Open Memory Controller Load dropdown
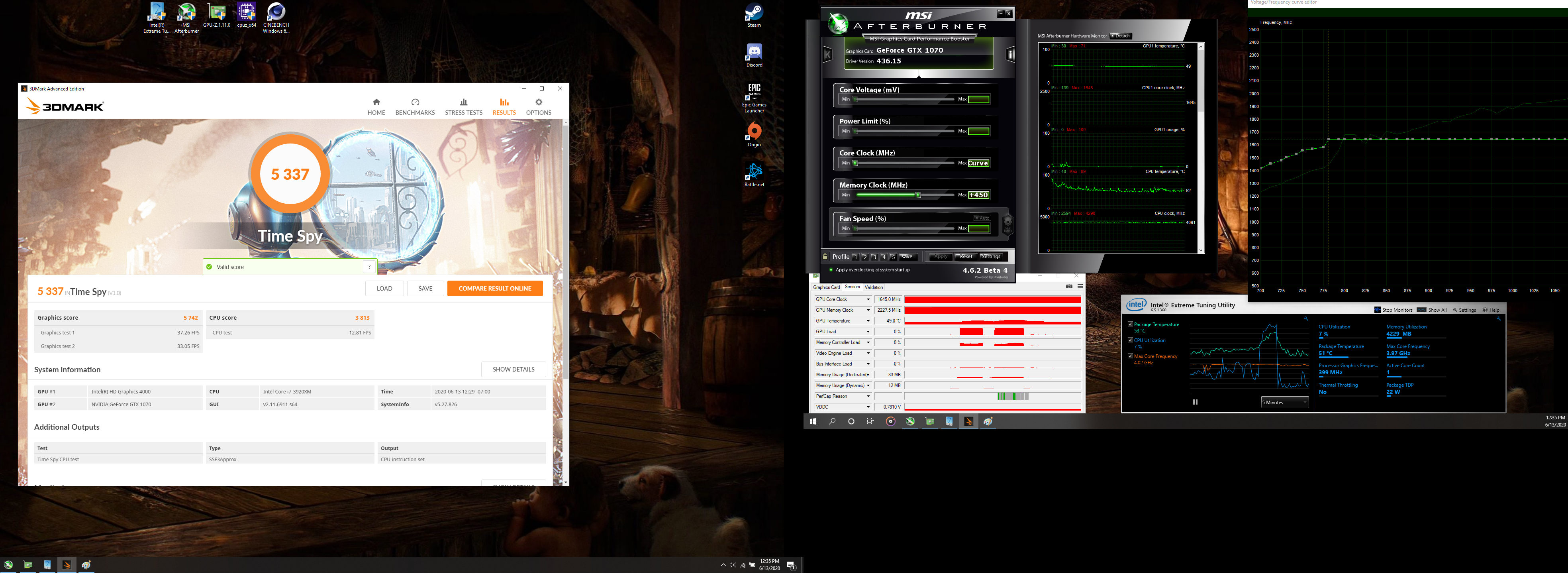Image resolution: width=1568 pixels, height=574 pixels. point(868,342)
